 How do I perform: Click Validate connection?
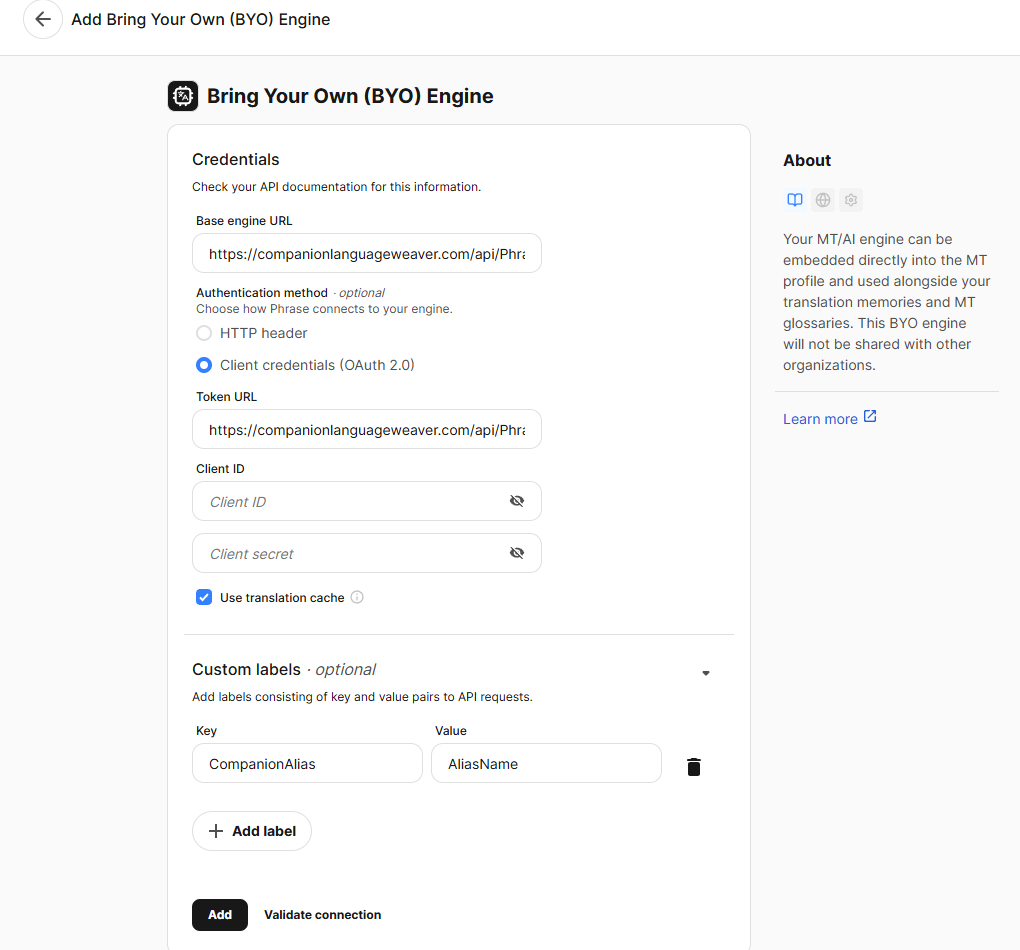coord(323,915)
